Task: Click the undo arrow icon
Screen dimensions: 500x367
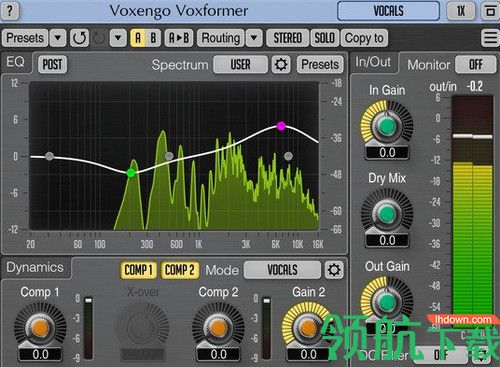Action: 79,38
